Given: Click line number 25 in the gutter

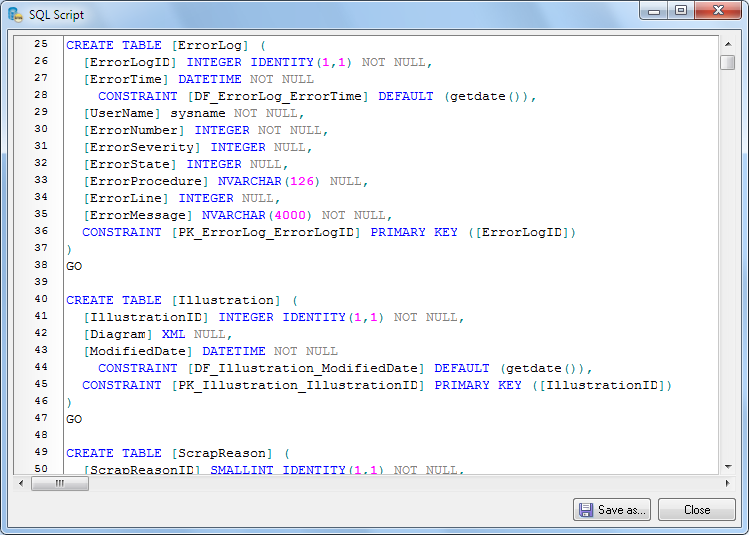Looking at the screenshot, I should 40,45.
